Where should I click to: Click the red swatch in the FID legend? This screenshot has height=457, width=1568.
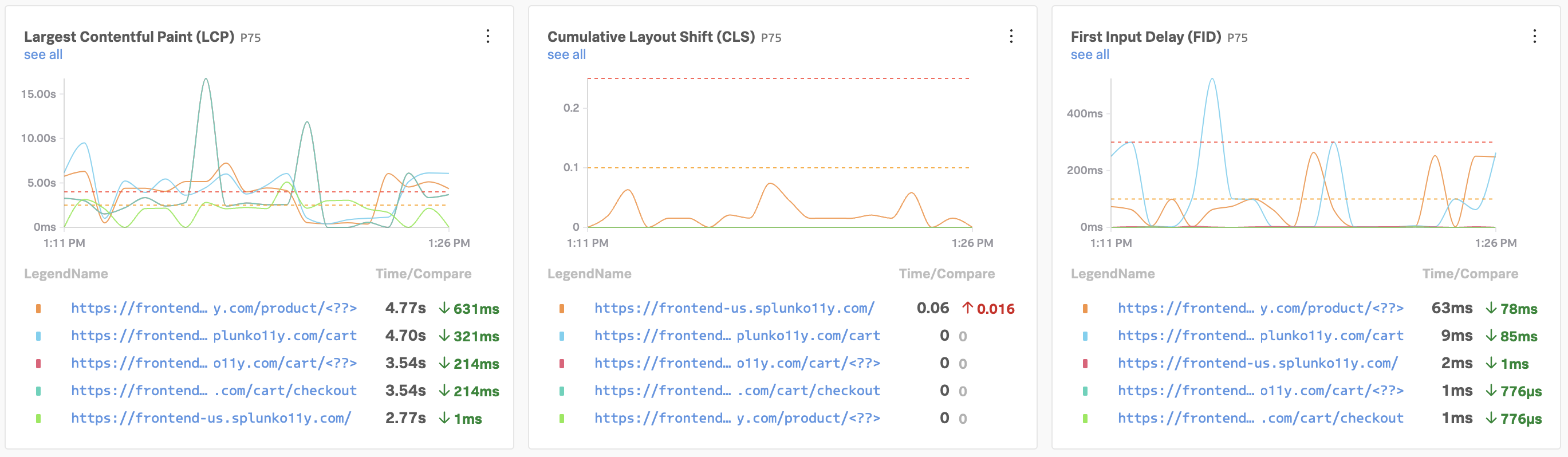pyautogui.click(x=1085, y=363)
